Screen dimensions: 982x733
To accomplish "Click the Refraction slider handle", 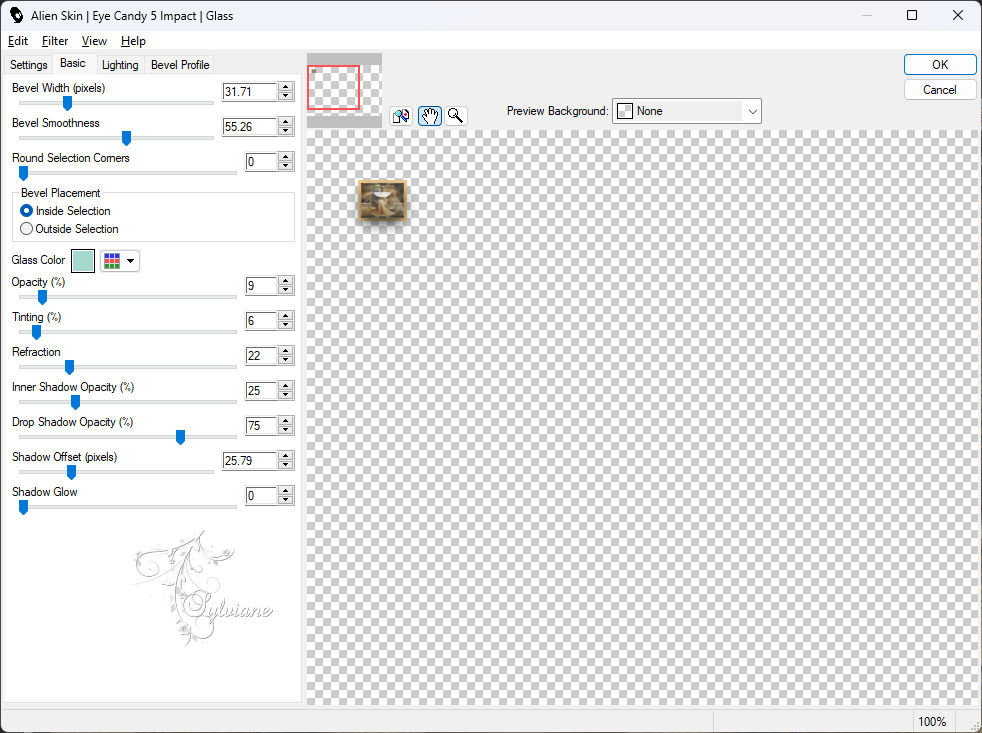I will coord(70,367).
